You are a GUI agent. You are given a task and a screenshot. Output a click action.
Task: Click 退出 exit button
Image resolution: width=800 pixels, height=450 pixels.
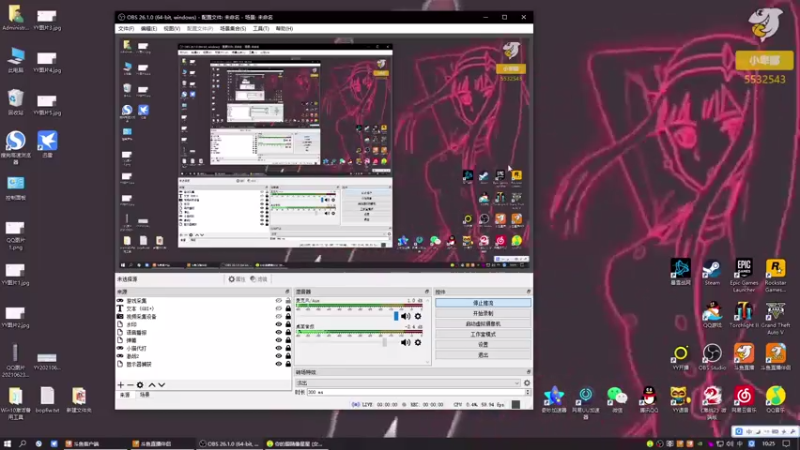[483, 355]
